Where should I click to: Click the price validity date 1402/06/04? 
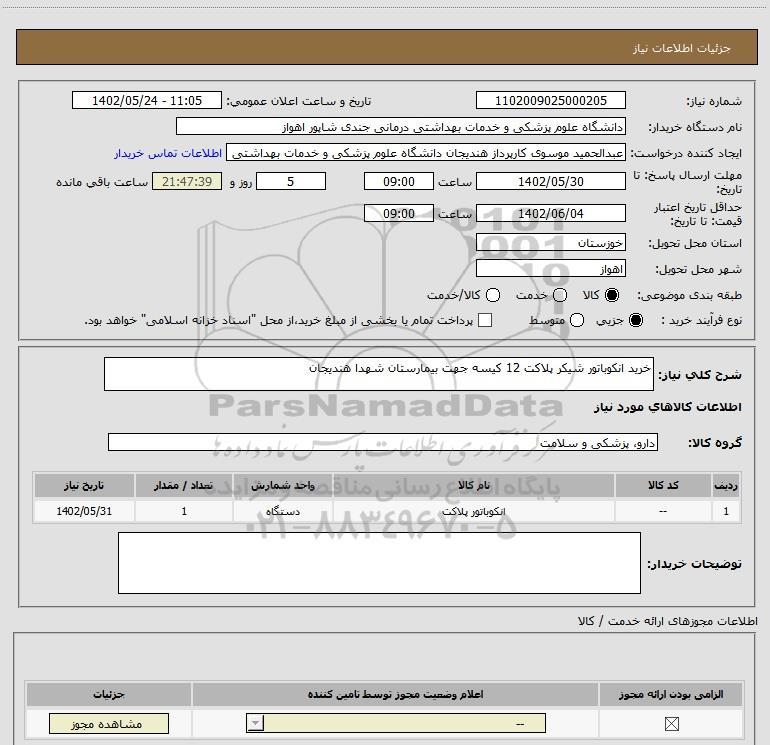pyautogui.click(x=550, y=213)
